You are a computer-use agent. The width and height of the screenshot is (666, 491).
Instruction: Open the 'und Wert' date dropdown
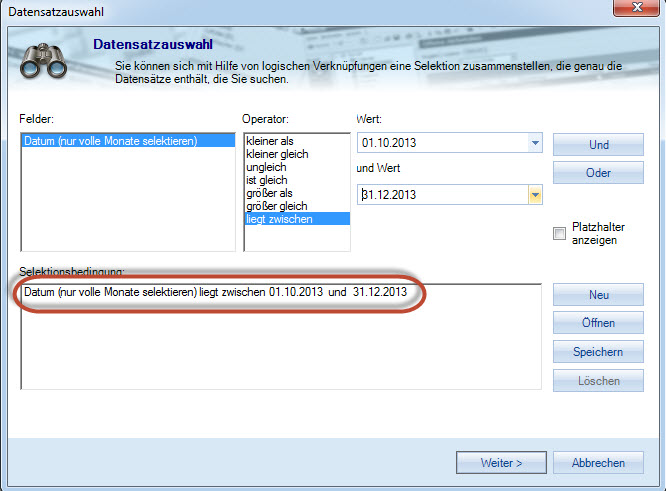[535, 194]
